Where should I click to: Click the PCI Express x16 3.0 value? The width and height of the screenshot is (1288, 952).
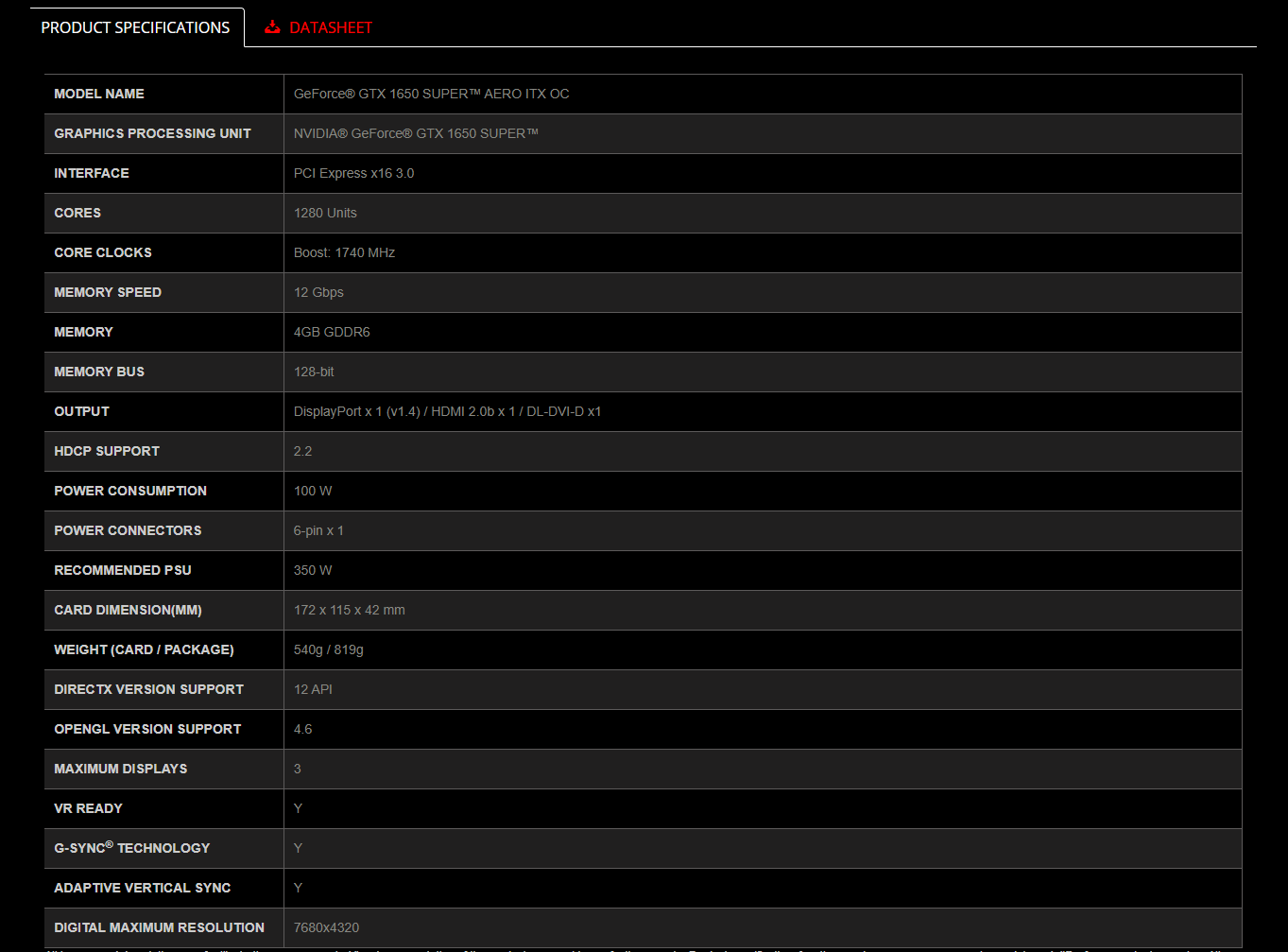point(353,173)
